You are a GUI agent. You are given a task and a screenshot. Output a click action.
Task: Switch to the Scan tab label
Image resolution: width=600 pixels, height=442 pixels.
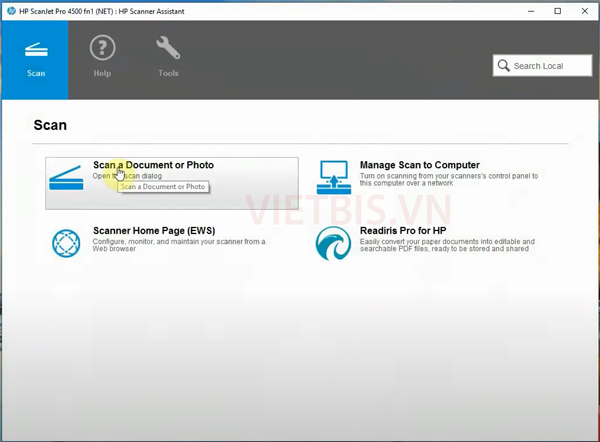point(35,74)
